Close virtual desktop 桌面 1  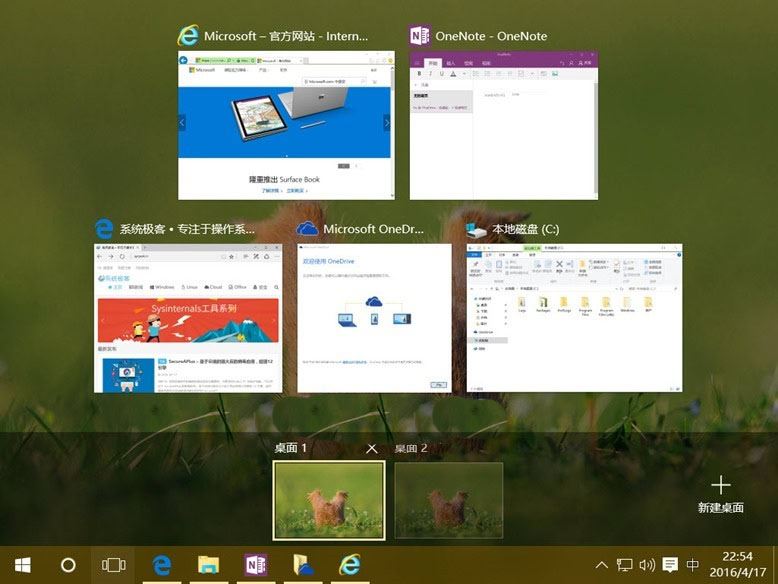coord(372,449)
